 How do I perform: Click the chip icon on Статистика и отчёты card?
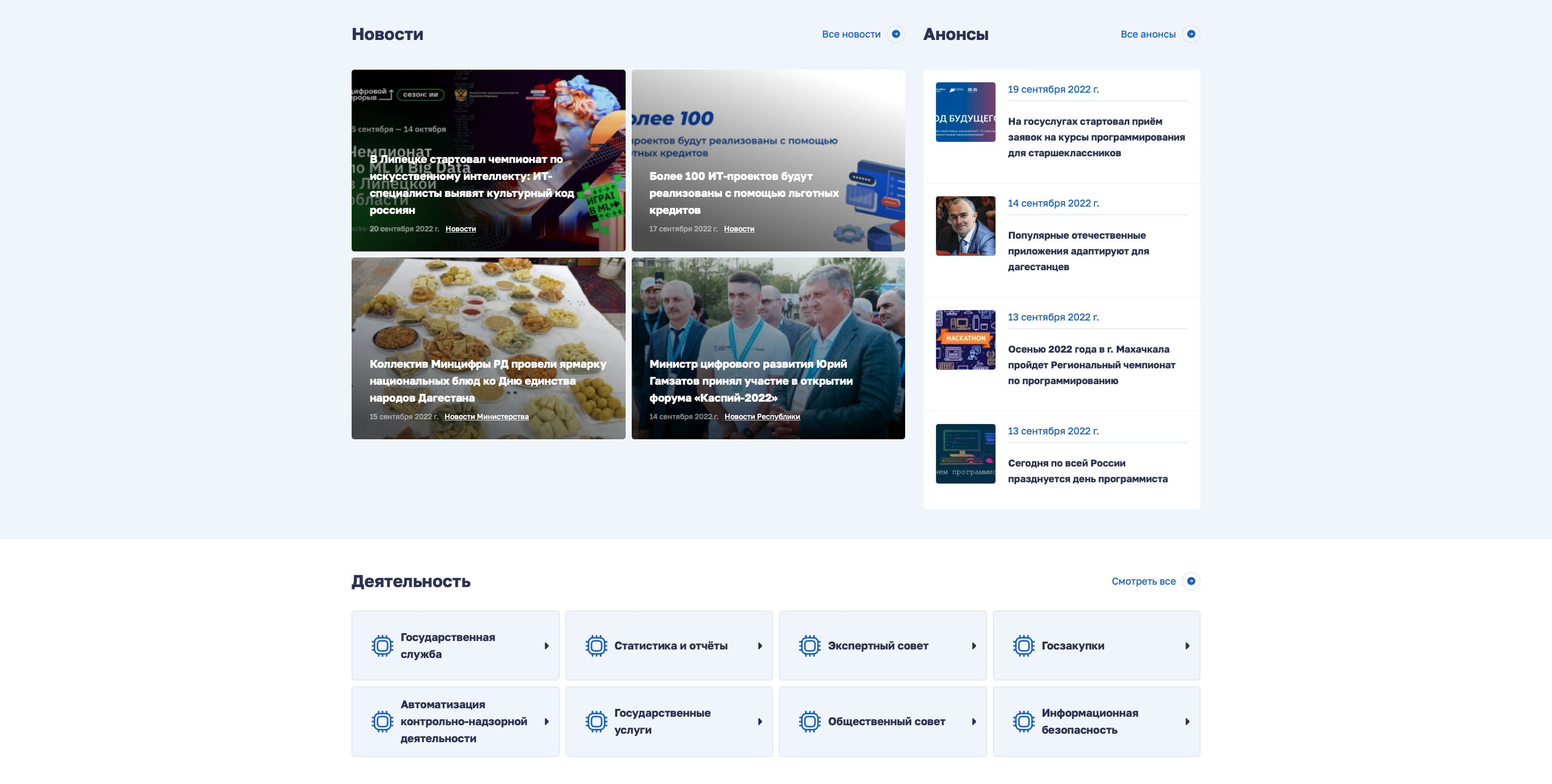[597, 646]
